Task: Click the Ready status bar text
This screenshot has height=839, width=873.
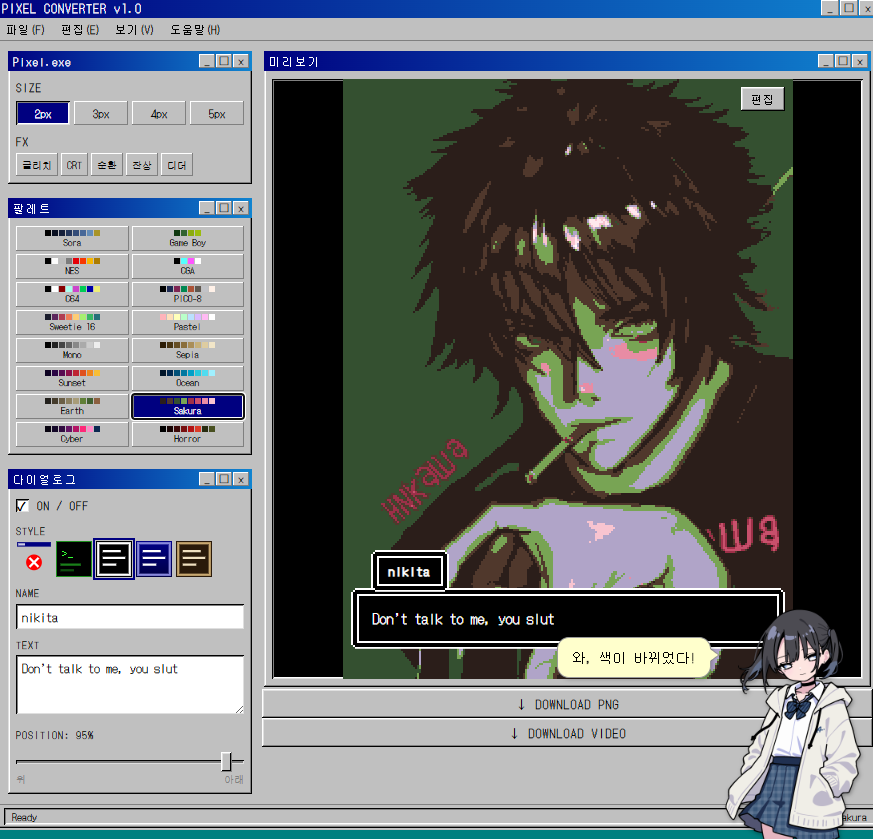Action: tap(24, 817)
